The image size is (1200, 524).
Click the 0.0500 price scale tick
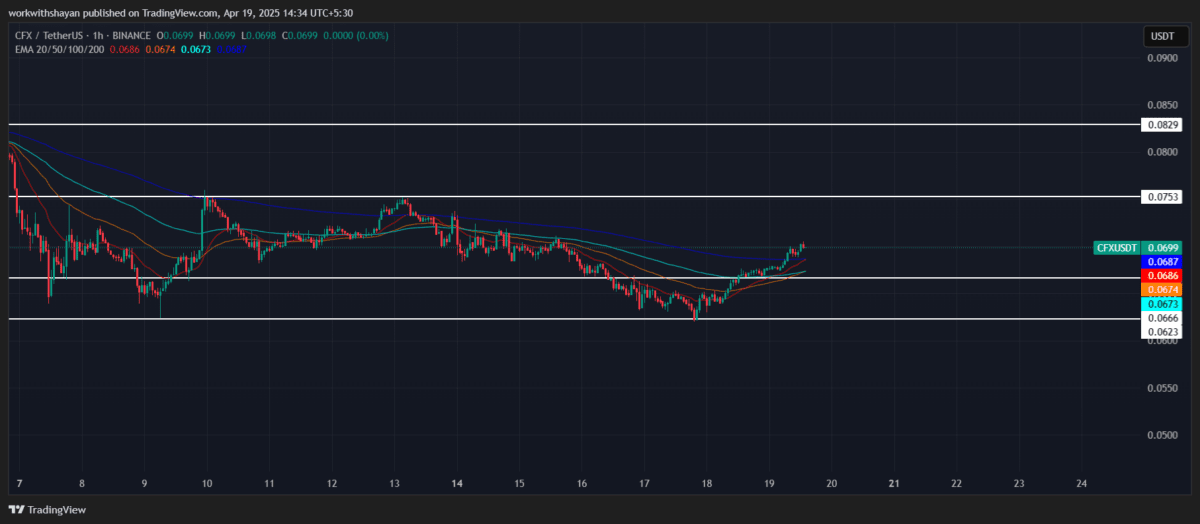pos(1162,435)
